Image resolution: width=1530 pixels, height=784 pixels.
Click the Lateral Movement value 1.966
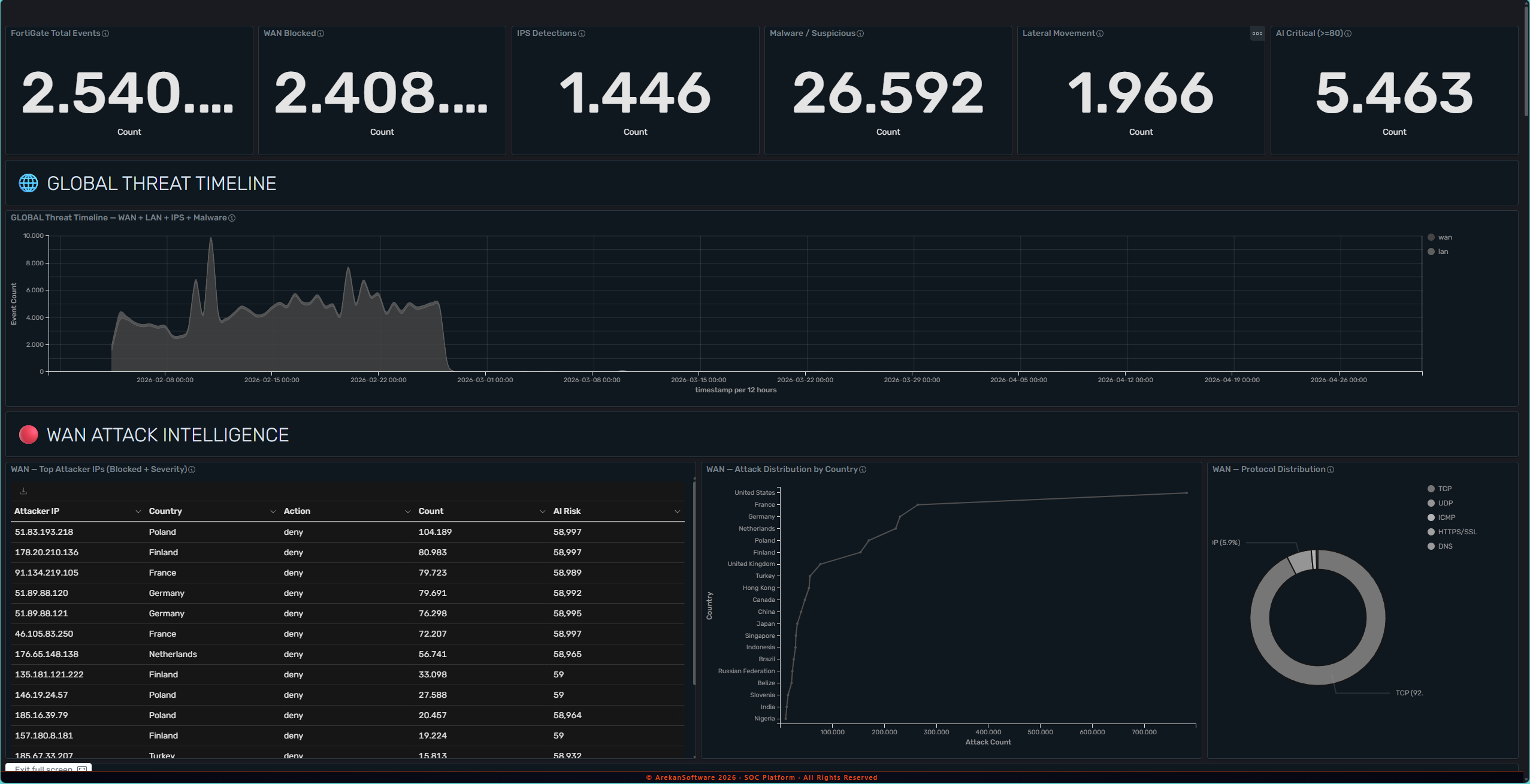pos(1141,93)
